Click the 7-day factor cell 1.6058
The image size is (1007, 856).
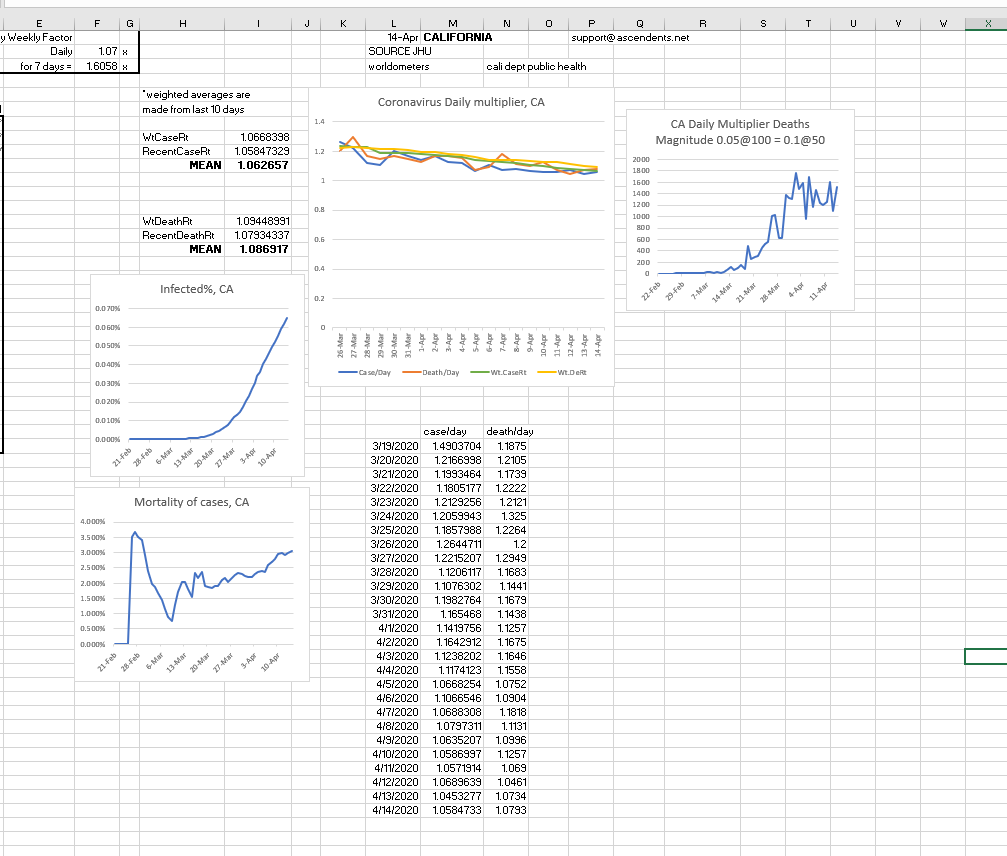click(x=102, y=66)
